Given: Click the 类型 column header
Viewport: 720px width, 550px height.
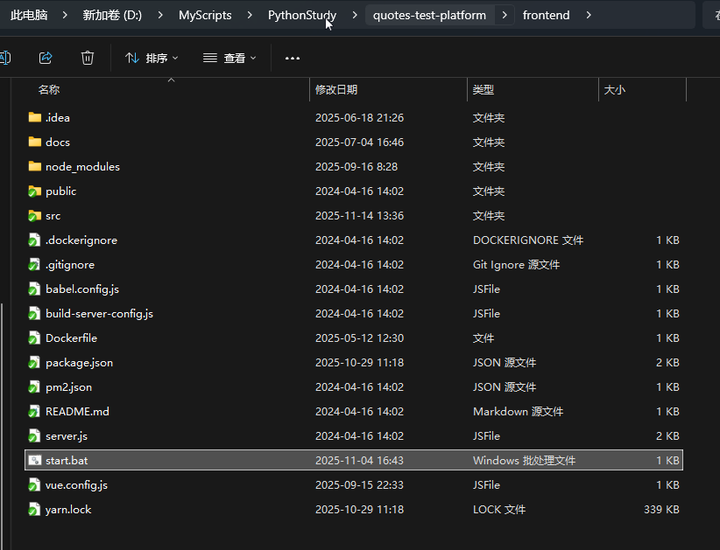Looking at the screenshot, I should [483, 90].
